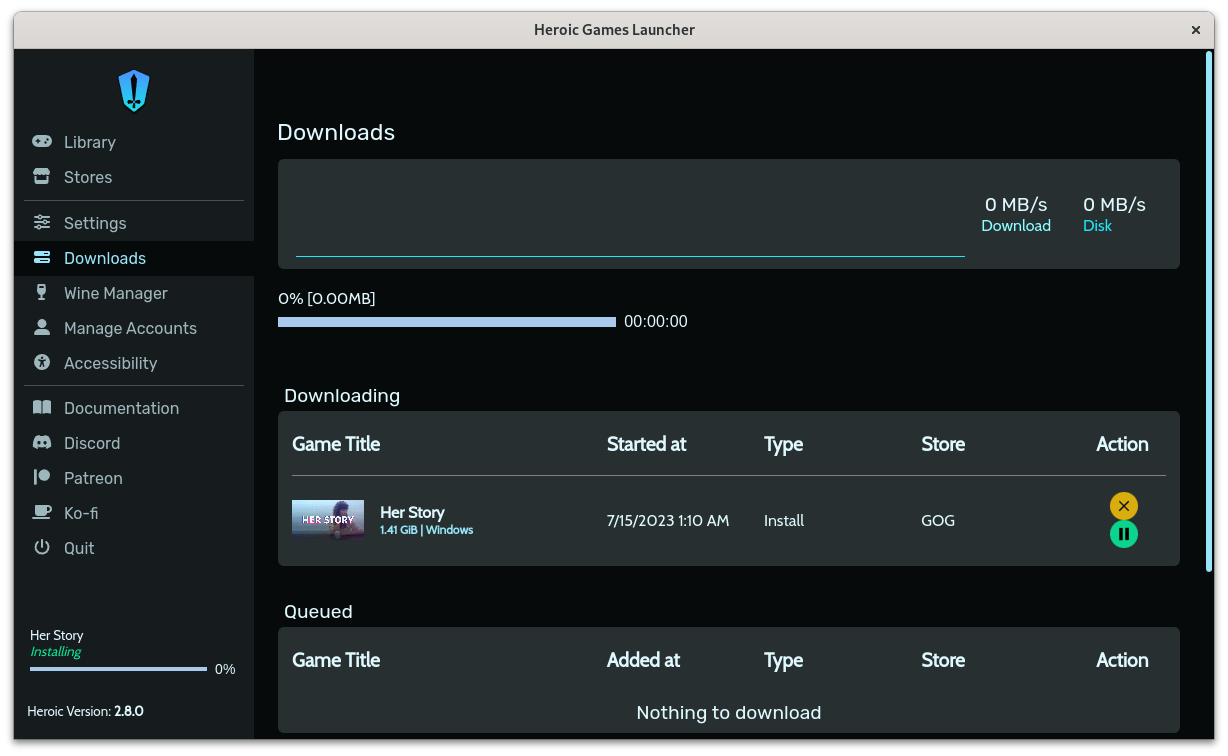
Task: Click the Patreon logo icon
Action: point(42,477)
